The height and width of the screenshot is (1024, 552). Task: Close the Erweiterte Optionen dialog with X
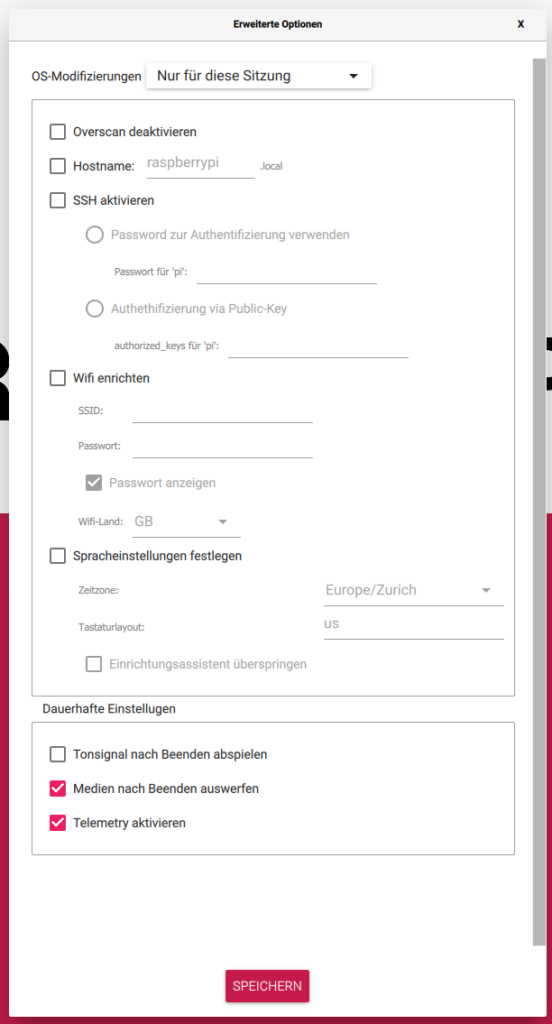521,24
